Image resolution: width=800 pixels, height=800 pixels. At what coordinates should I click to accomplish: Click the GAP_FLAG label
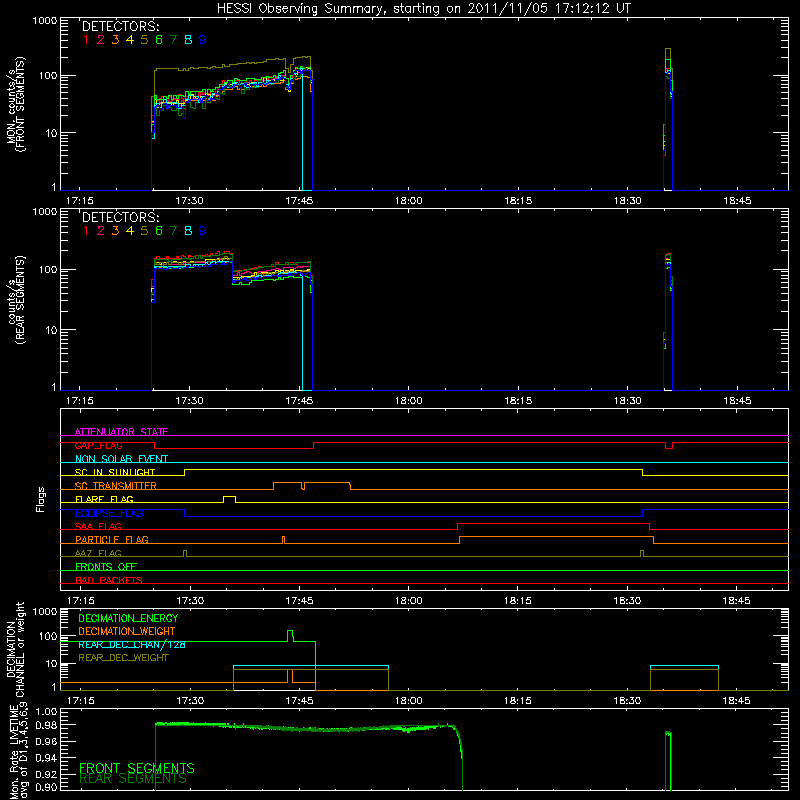coord(99,445)
